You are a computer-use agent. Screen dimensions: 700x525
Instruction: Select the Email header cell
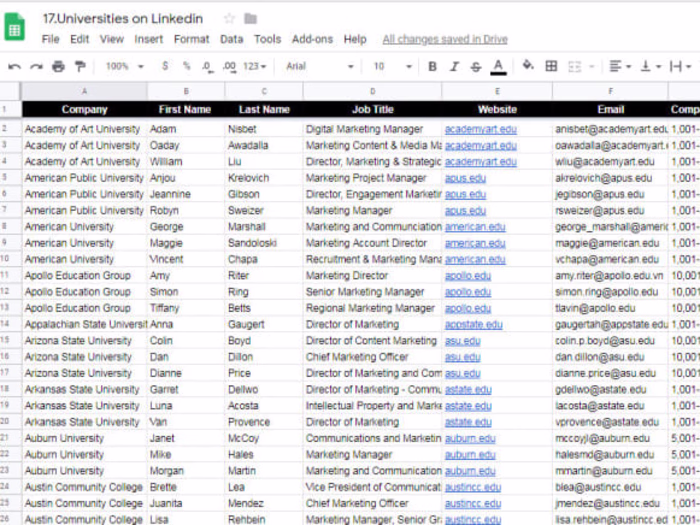(x=610, y=109)
